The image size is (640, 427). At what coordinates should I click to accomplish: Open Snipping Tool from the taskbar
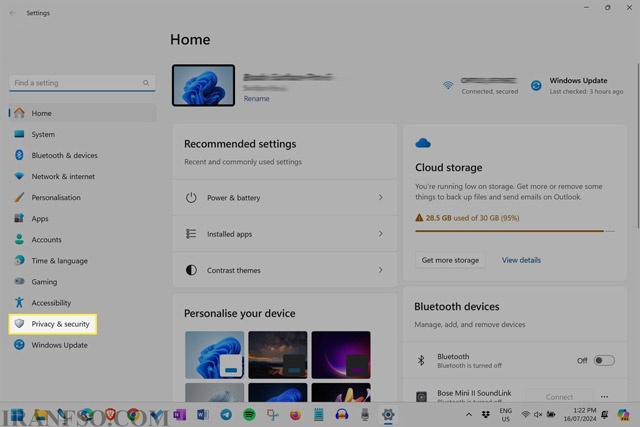pyautogui.click(x=272, y=415)
